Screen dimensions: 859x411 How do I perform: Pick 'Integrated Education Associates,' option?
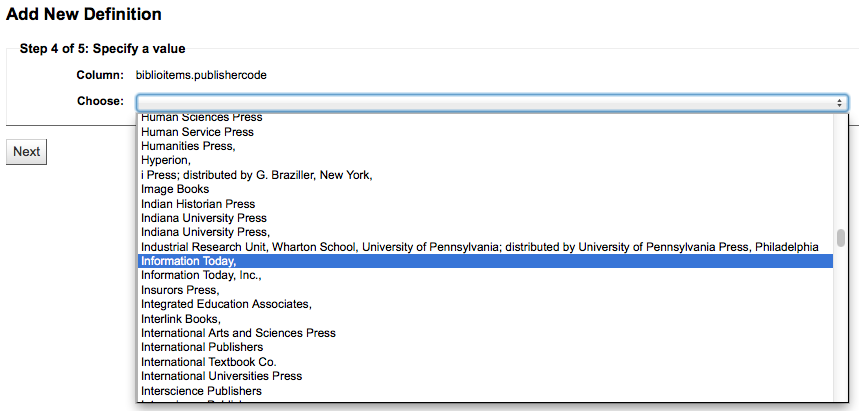(226, 304)
